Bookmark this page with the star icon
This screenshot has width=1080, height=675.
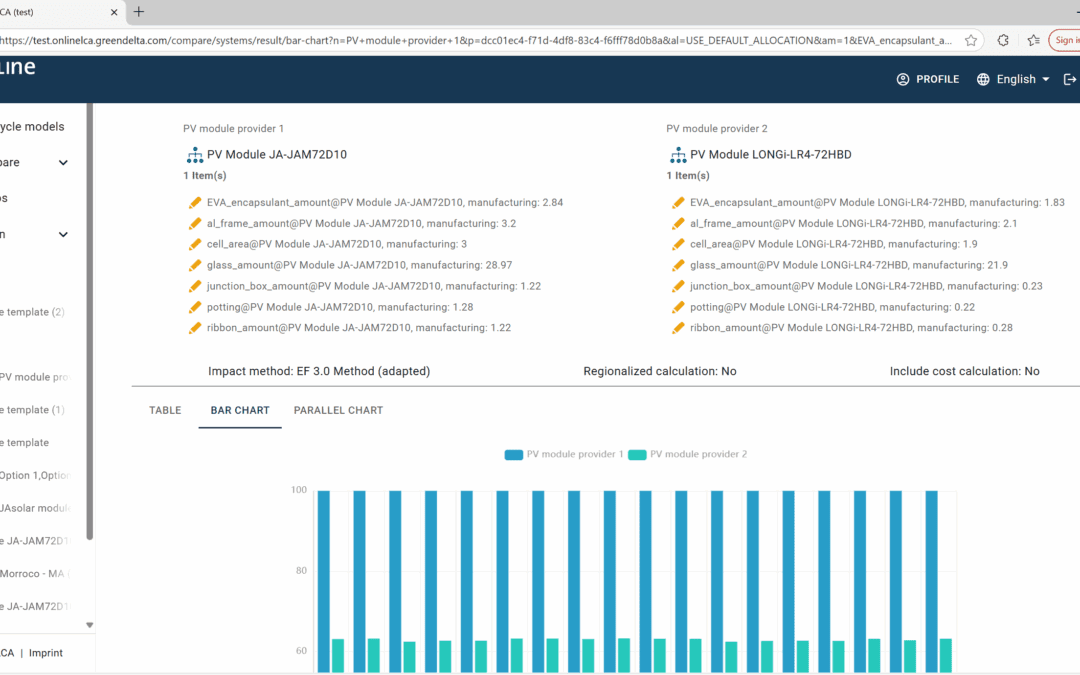point(971,40)
